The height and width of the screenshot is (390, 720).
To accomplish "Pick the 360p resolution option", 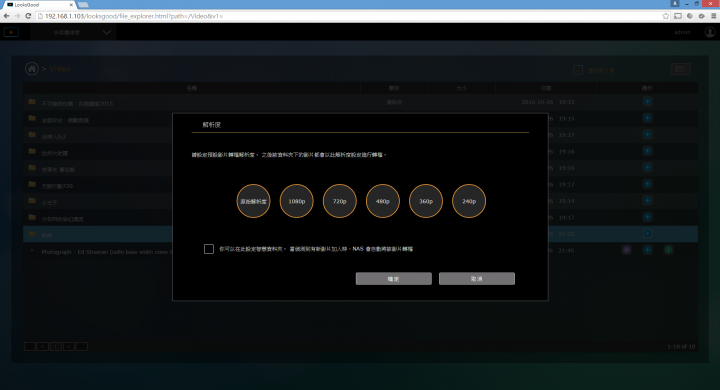I will 426,201.
